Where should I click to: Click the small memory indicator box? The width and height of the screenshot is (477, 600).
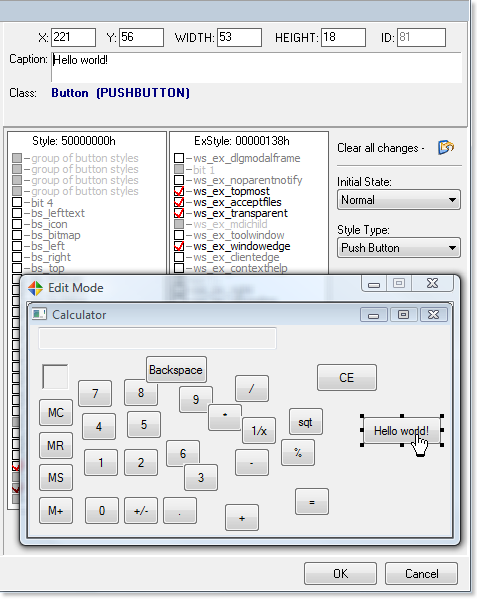(55, 377)
